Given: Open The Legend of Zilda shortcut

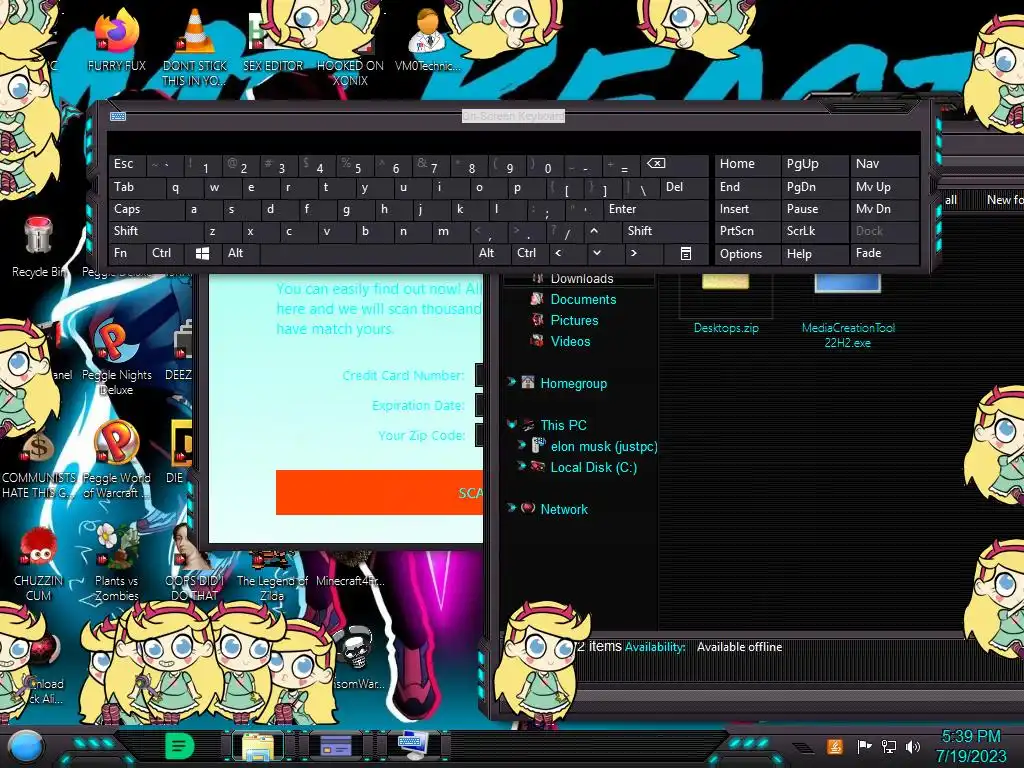Looking at the screenshot, I should click(x=272, y=575).
